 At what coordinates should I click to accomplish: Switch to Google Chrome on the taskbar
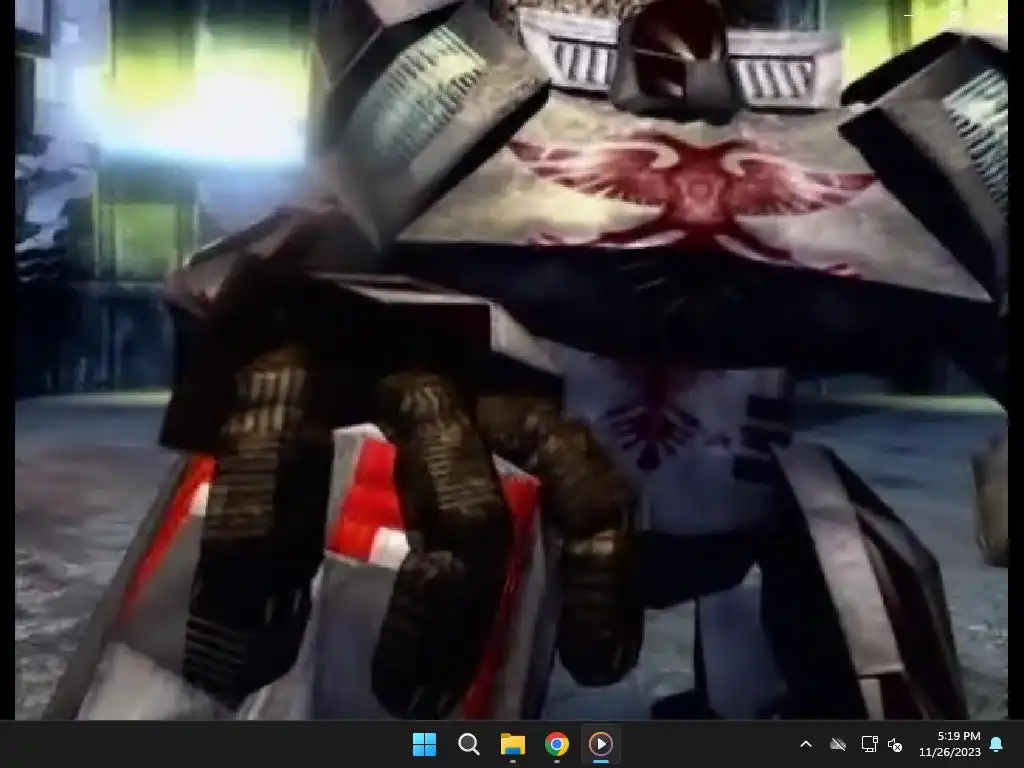click(557, 744)
